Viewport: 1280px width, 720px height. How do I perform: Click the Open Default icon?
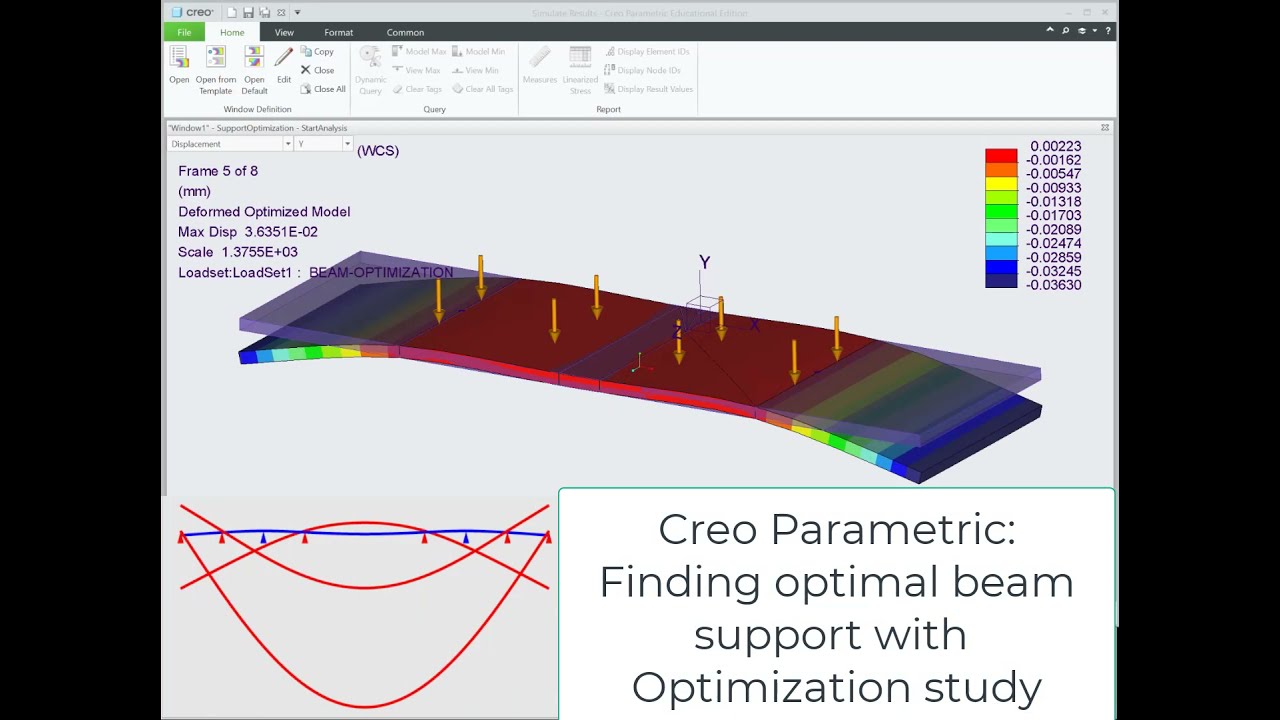click(254, 58)
